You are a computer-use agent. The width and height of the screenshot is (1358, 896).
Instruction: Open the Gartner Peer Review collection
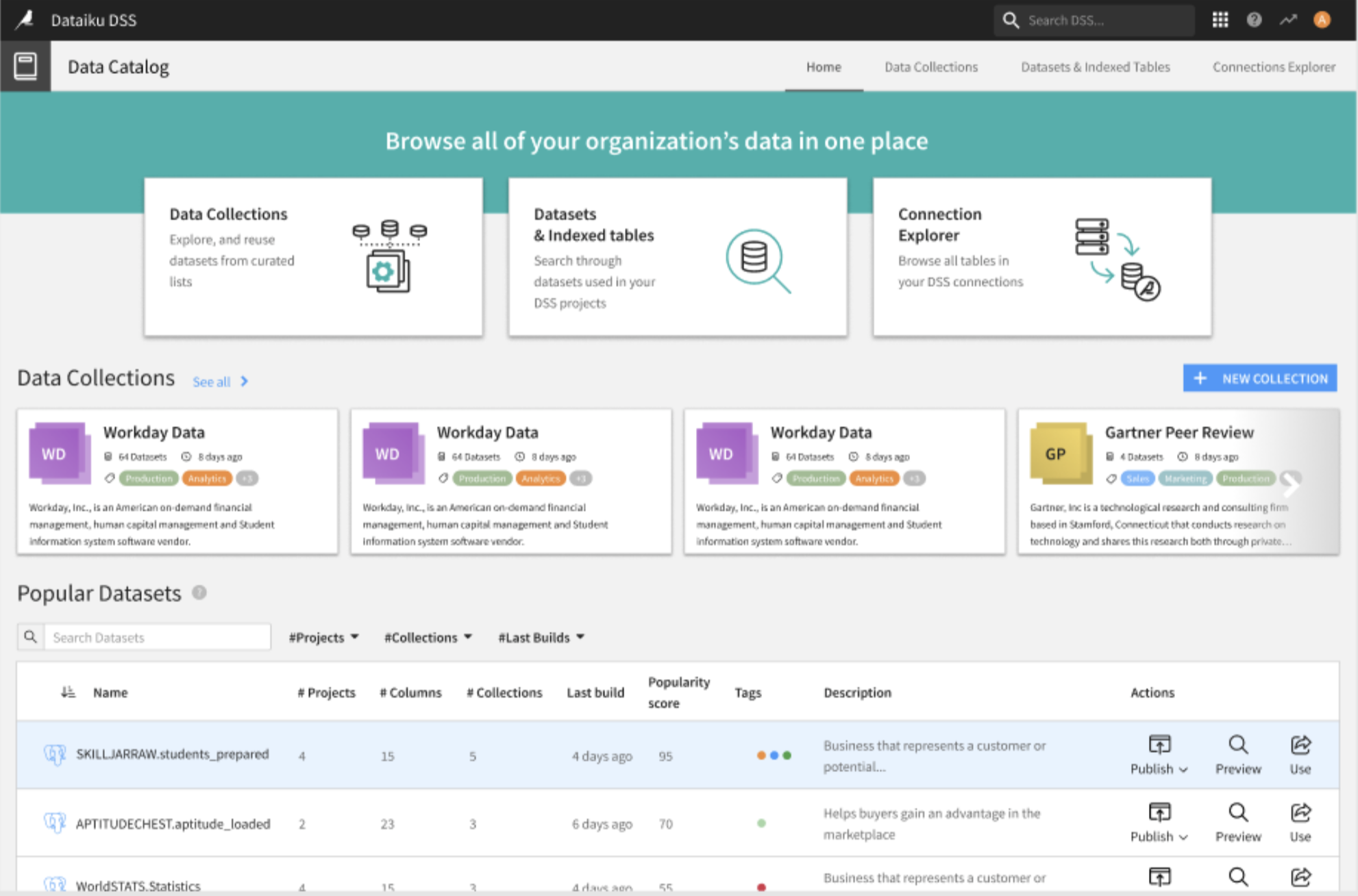[x=1178, y=482]
